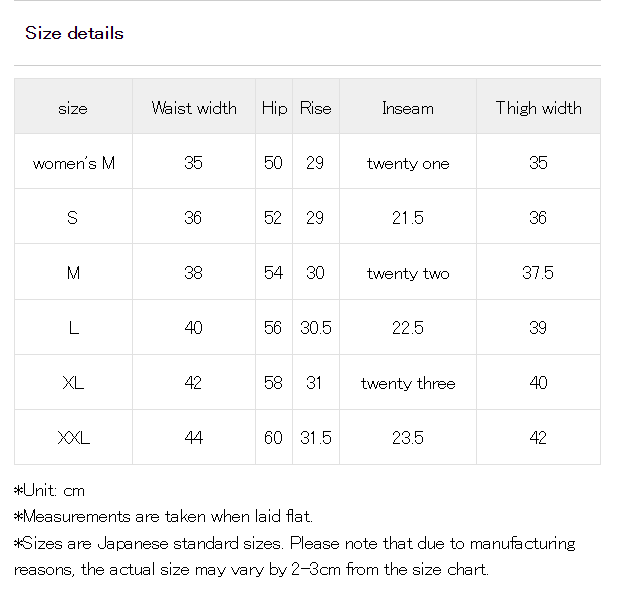Select the 37.5 thigh width cell
This screenshot has height=601, width=627.
[538, 273]
